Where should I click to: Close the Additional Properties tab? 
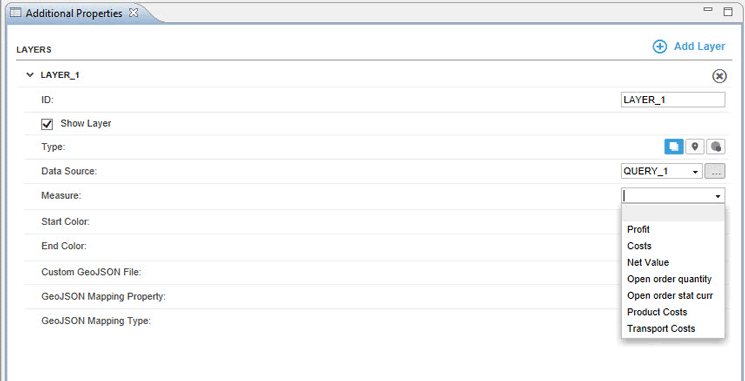pyautogui.click(x=134, y=13)
